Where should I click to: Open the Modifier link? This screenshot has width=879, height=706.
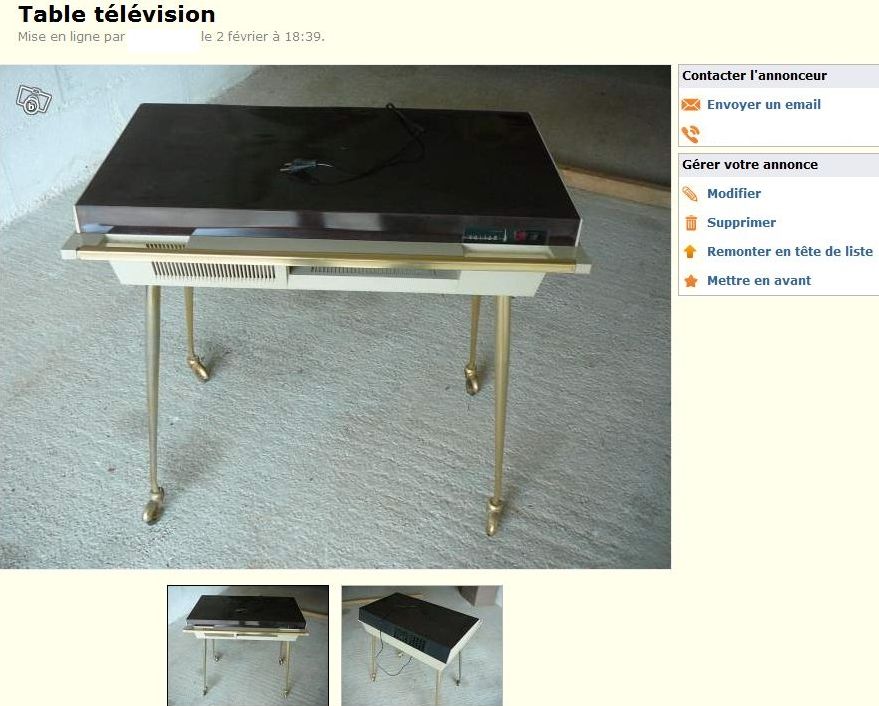(734, 193)
